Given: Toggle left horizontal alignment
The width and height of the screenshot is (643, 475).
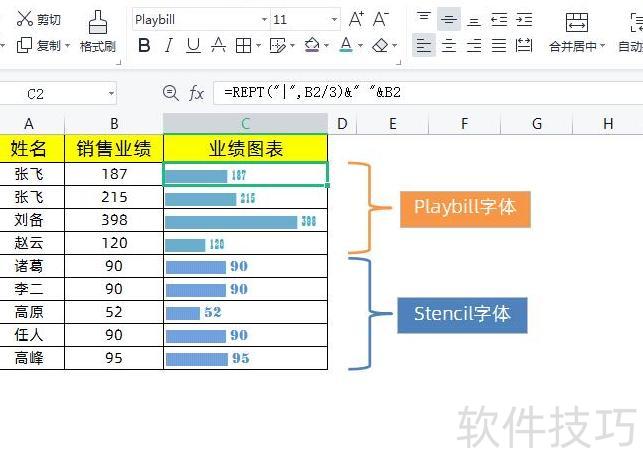Looking at the screenshot, I should pos(424,45).
